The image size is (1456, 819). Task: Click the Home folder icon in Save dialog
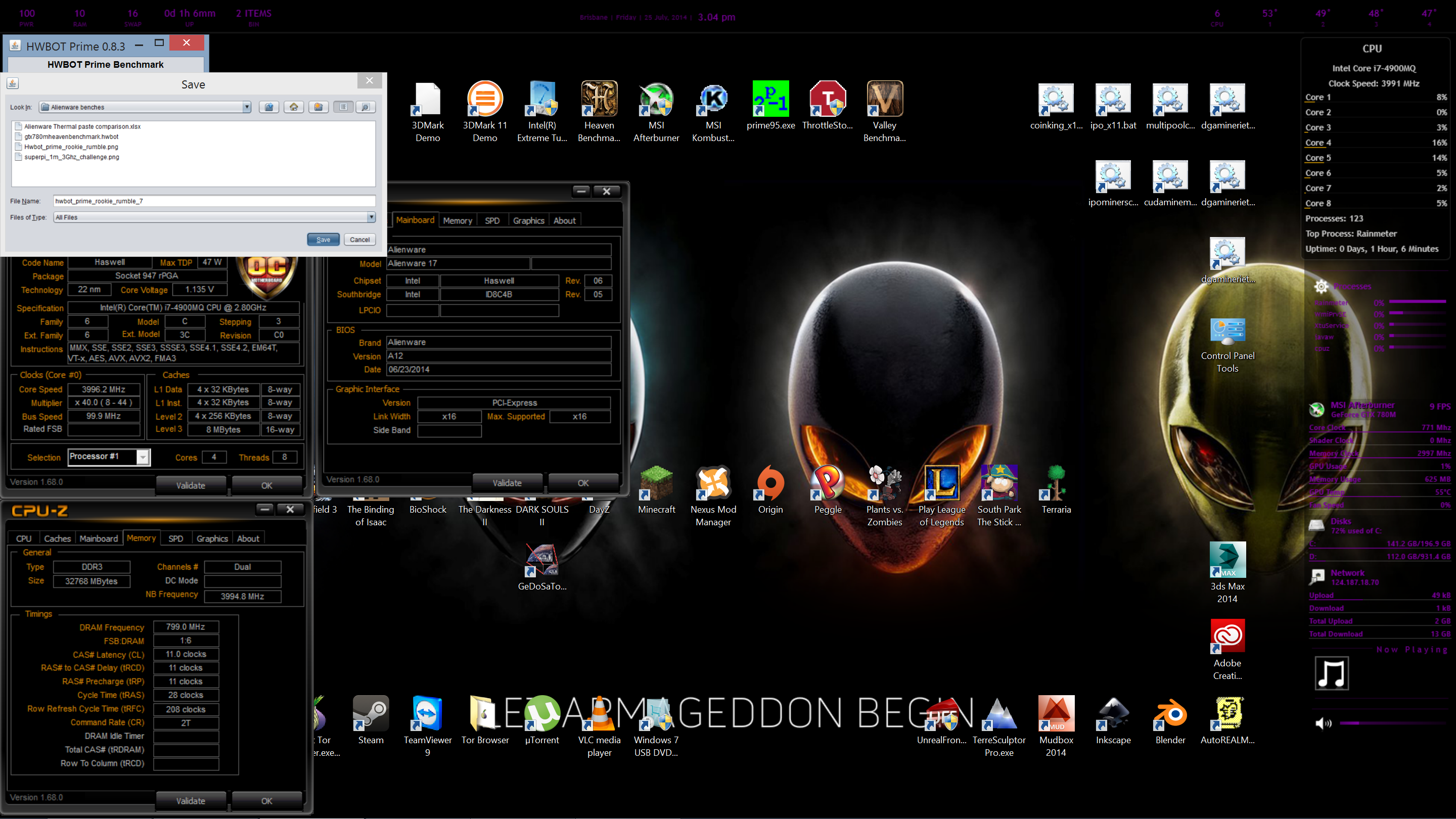click(x=294, y=107)
